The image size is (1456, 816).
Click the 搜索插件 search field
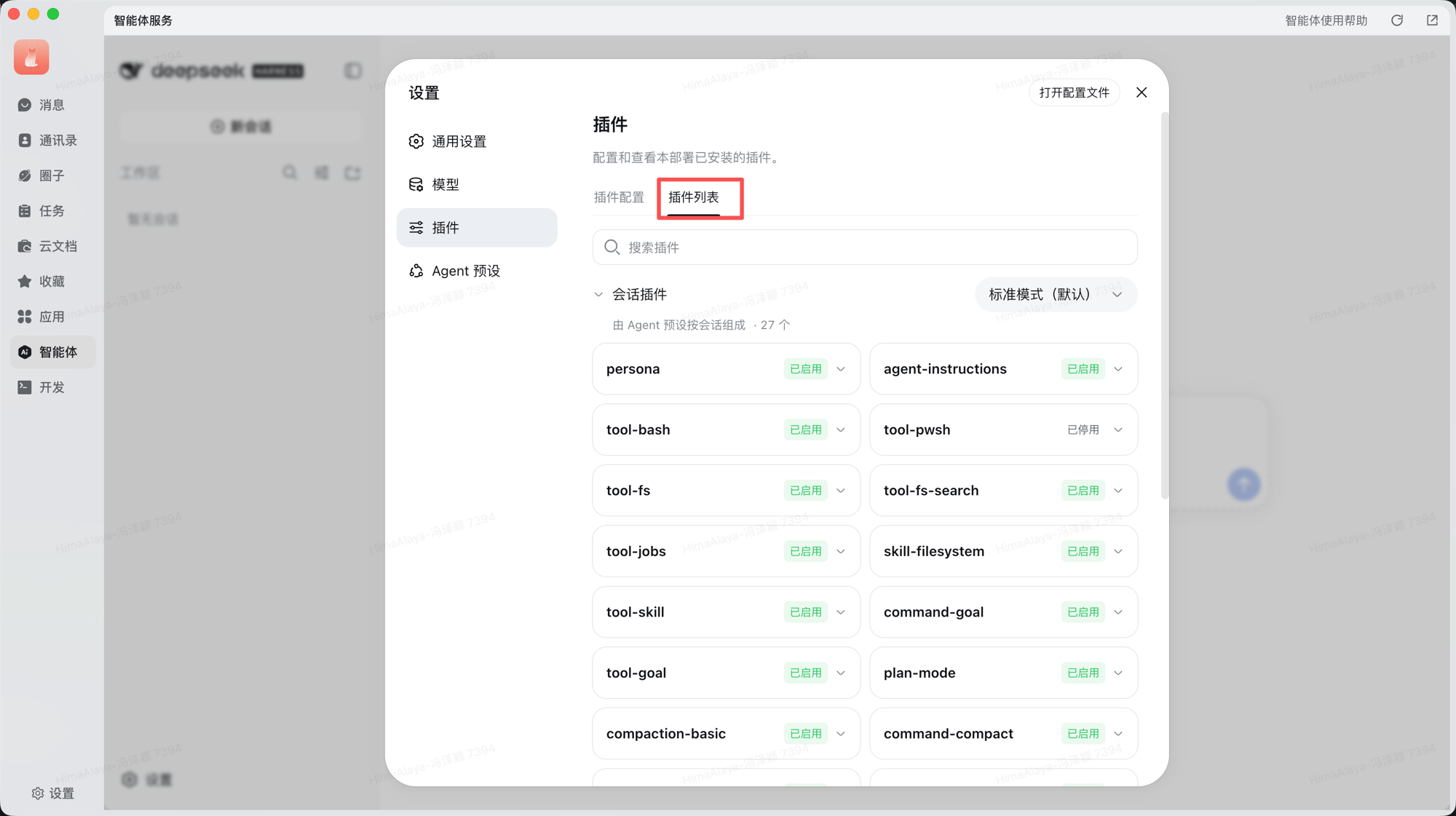coord(865,247)
